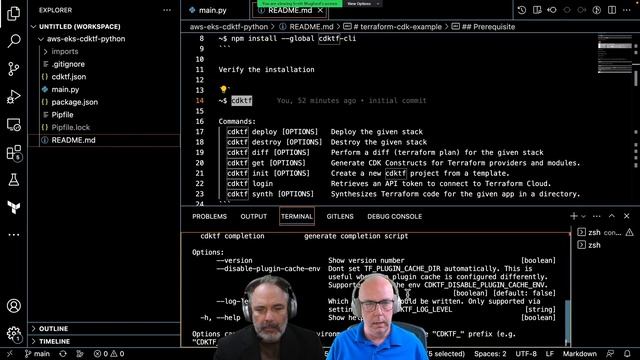The image size is (640, 360).
Task: Open notifications bell in status bar
Action: click(x=627, y=354)
